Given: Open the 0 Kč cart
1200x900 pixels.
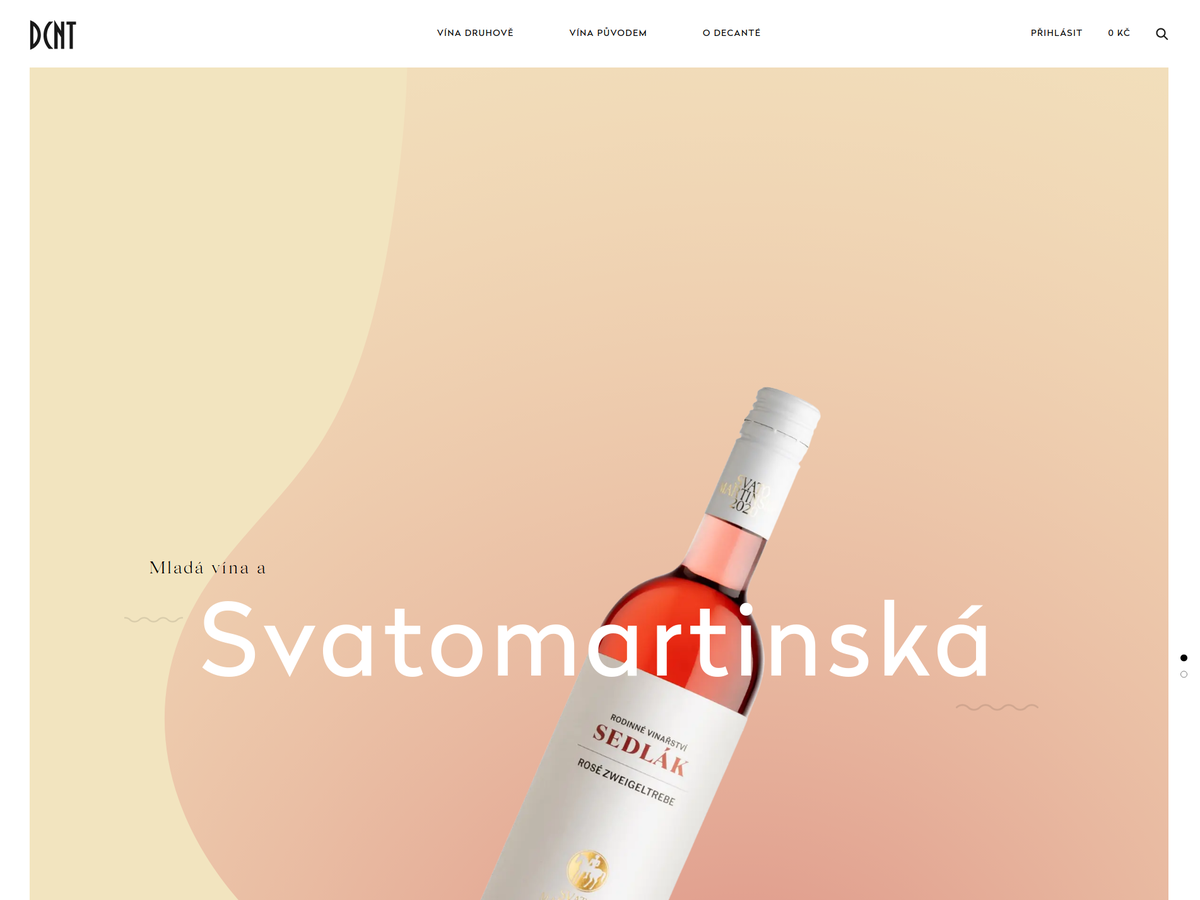Looking at the screenshot, I should pos(1119,33).
